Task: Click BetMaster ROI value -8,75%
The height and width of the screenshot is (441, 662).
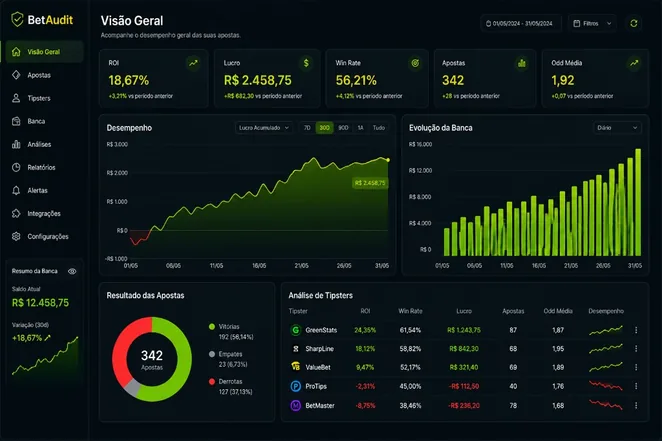Action: pyautogui.click(x=365, y=406)
